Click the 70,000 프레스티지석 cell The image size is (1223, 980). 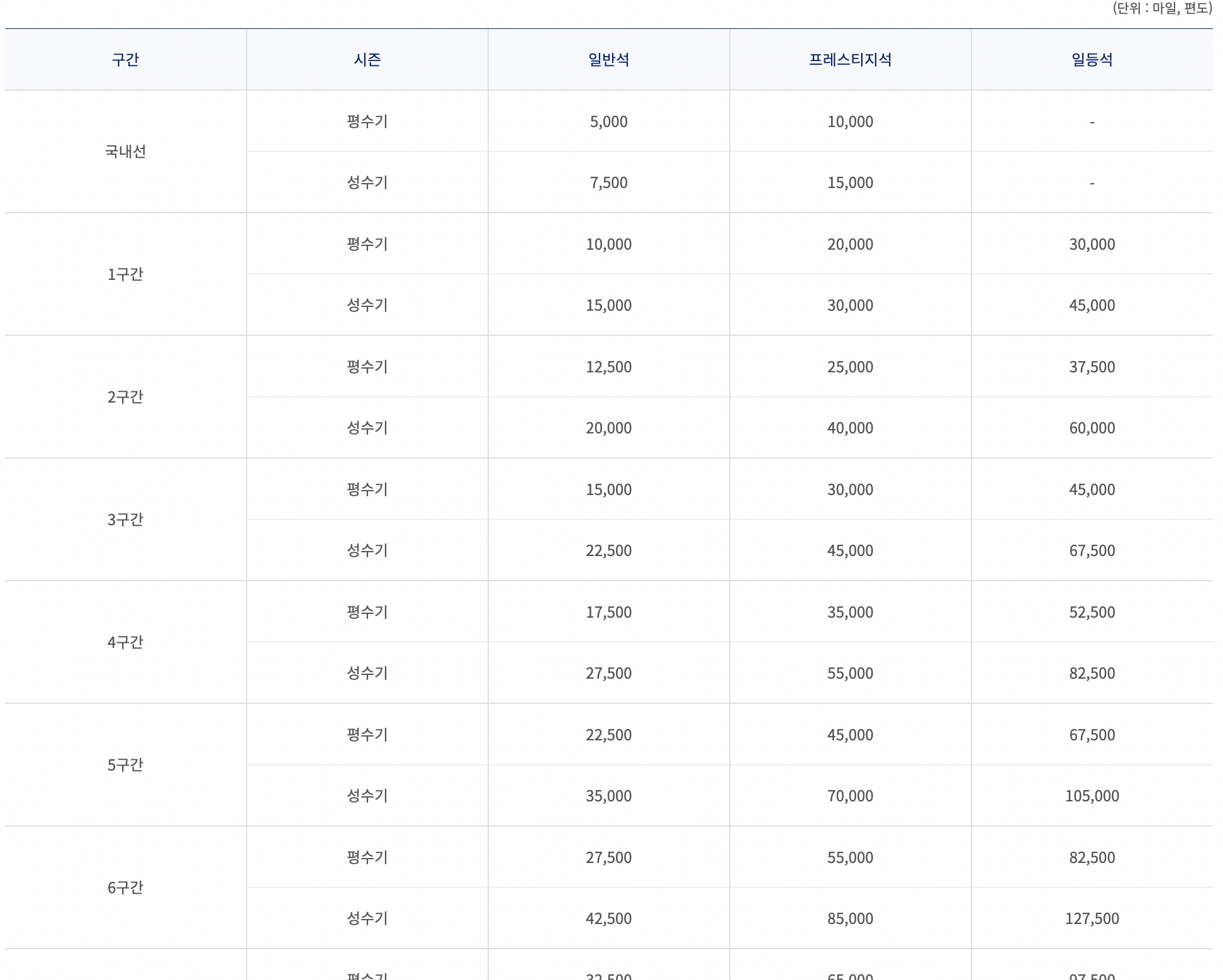(850, 796)
